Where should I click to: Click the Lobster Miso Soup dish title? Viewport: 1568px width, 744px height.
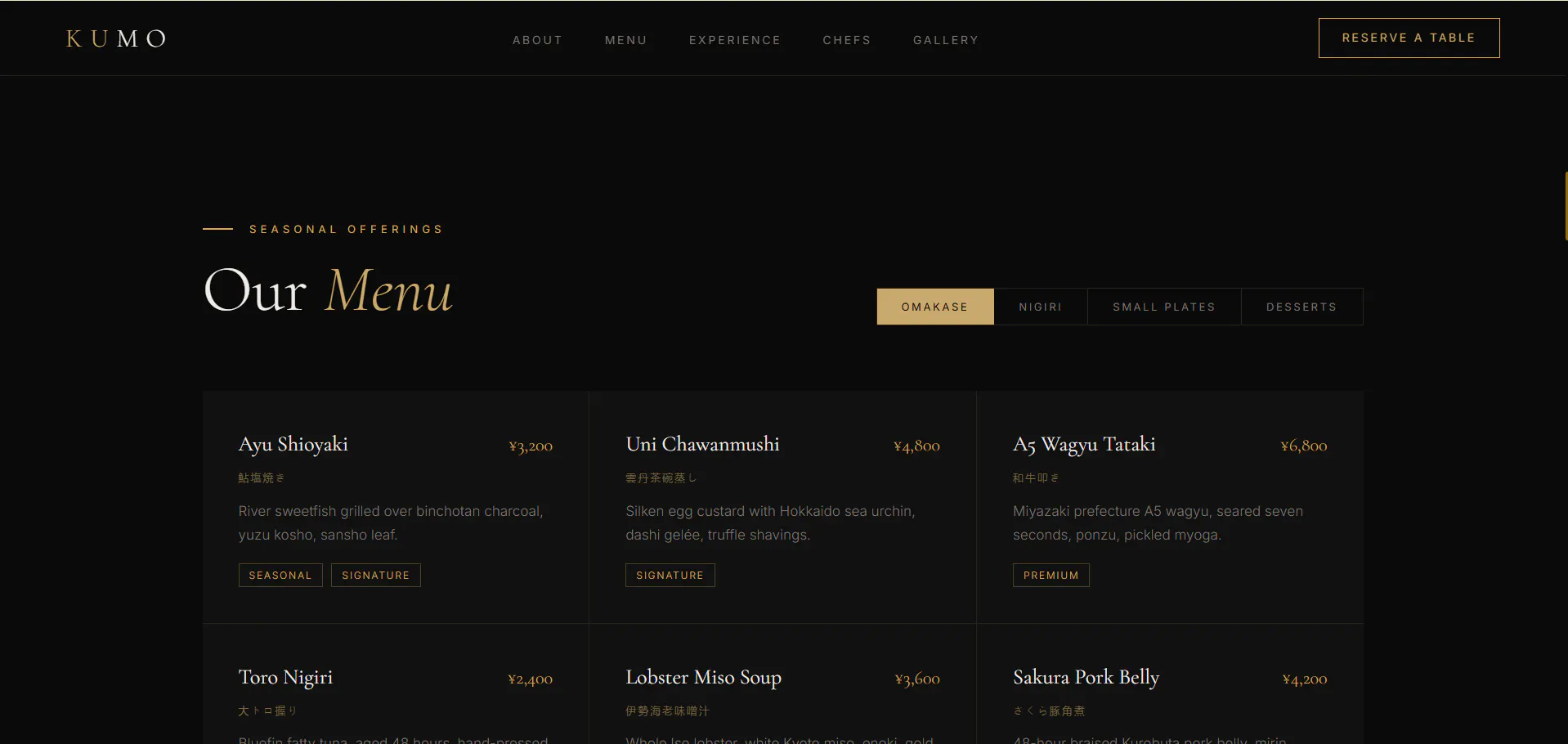point(703,677)
